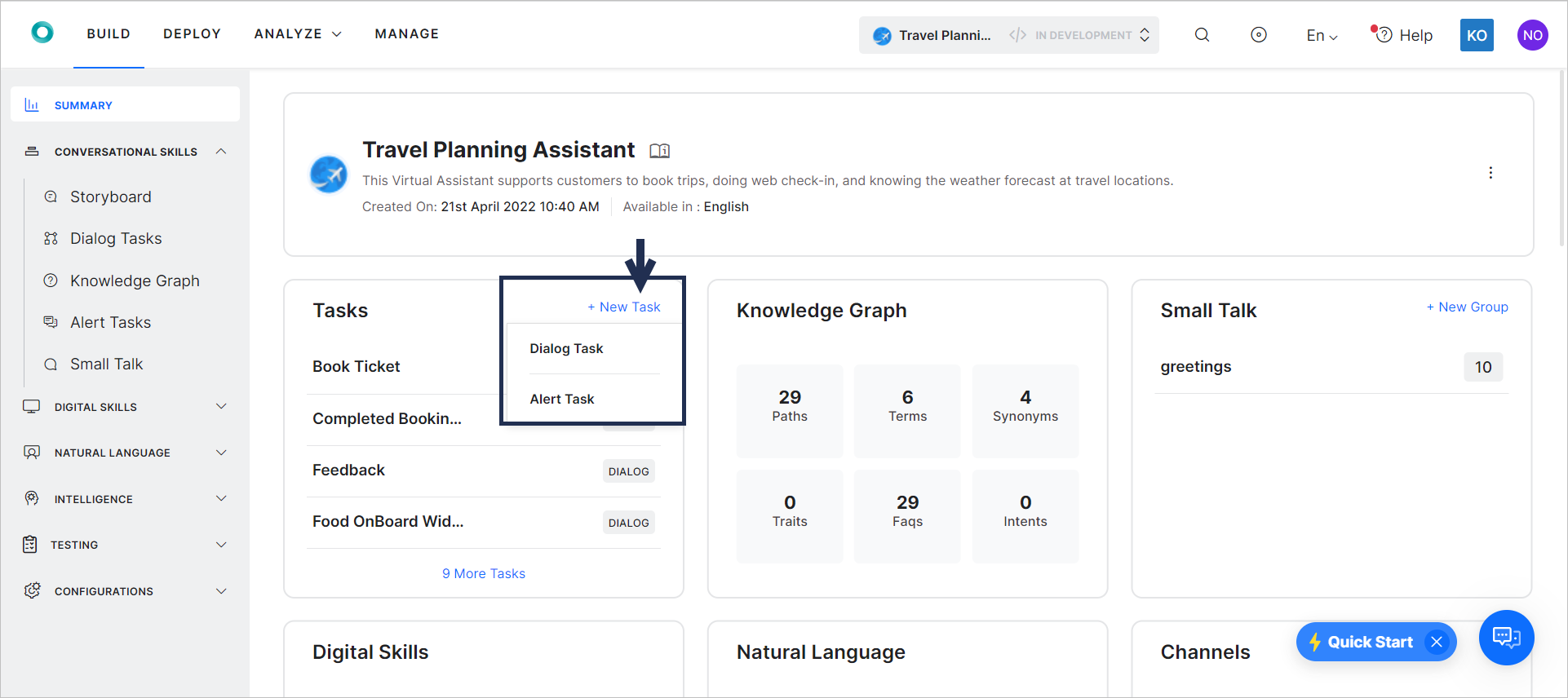Click the Knowledge Graph question icon

[51, 281]
